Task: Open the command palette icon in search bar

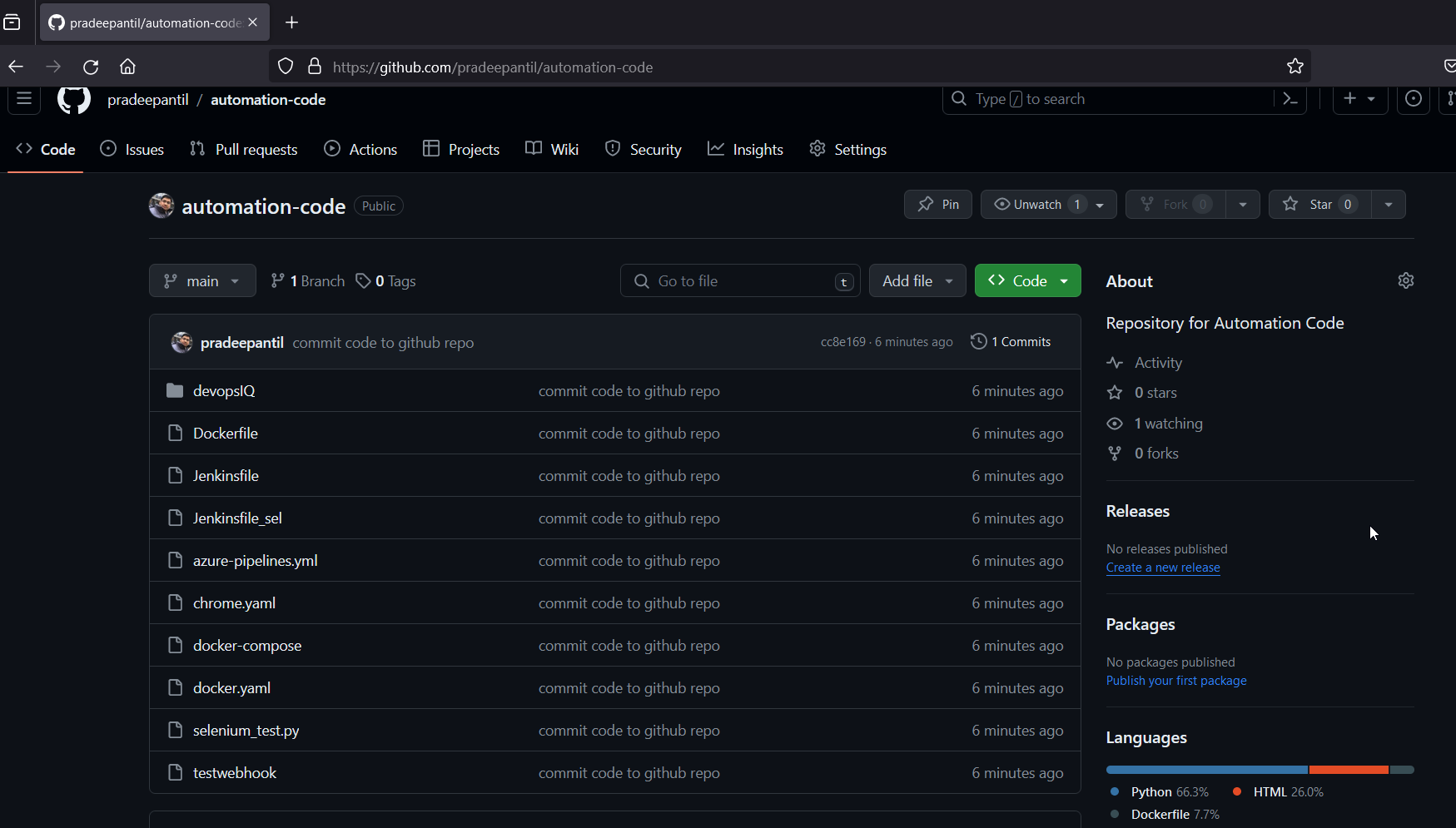Action: tap(1290, 99)
